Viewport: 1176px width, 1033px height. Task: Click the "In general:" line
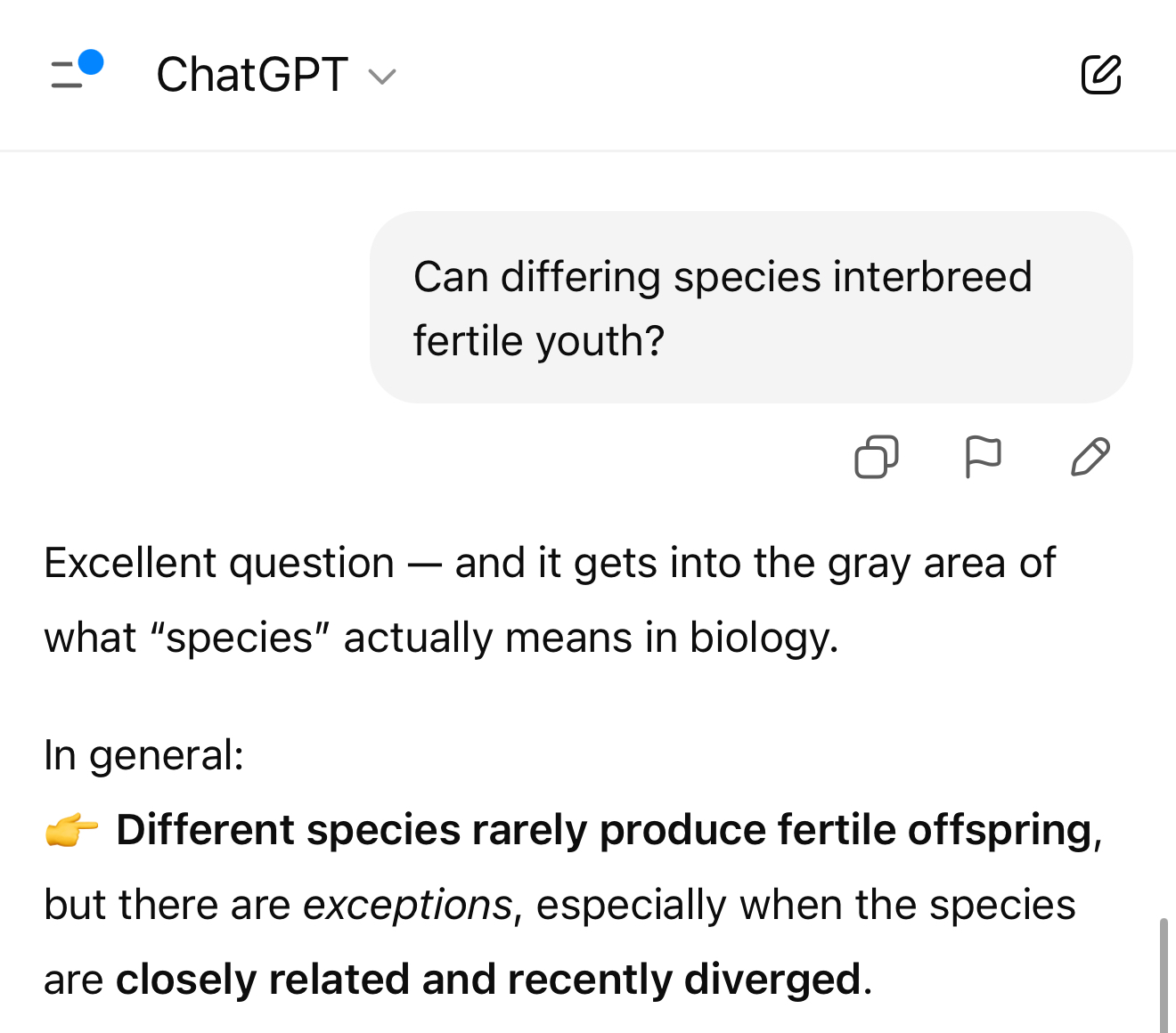(143, 755)
